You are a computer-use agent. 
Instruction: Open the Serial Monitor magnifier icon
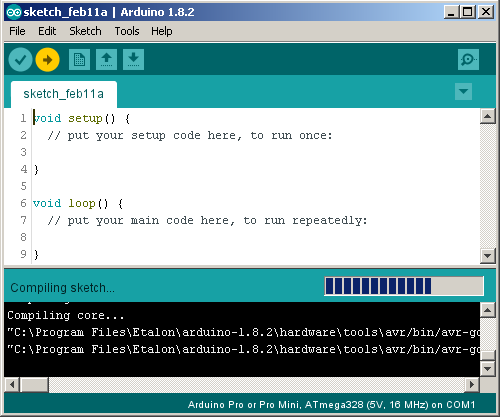click(468, 60)
